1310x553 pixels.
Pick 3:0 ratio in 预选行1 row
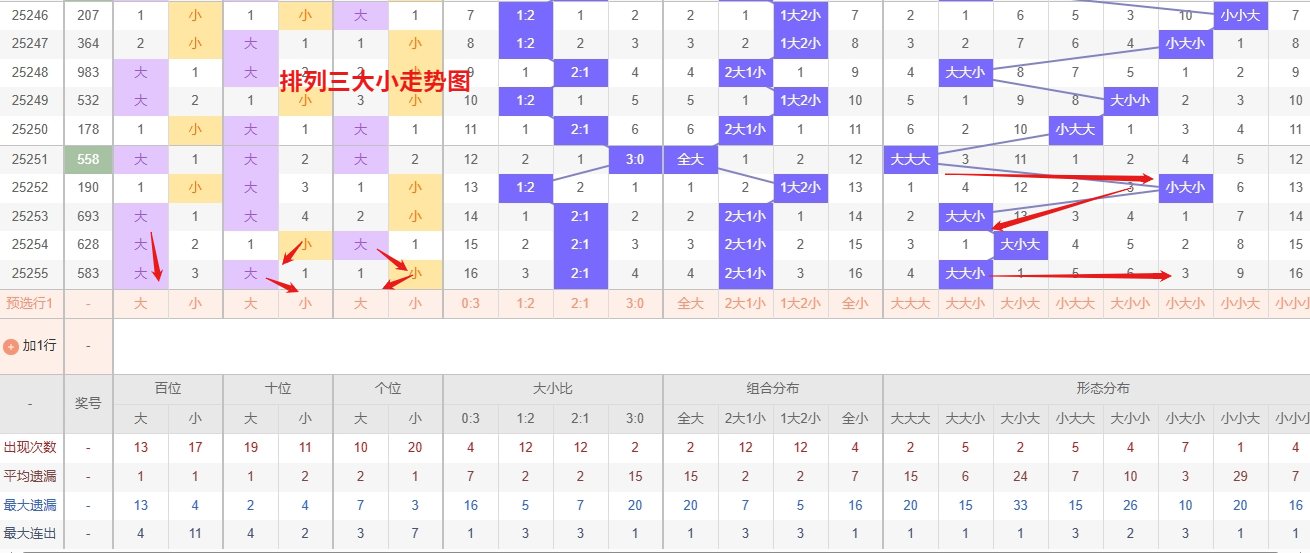pos(635,303)
